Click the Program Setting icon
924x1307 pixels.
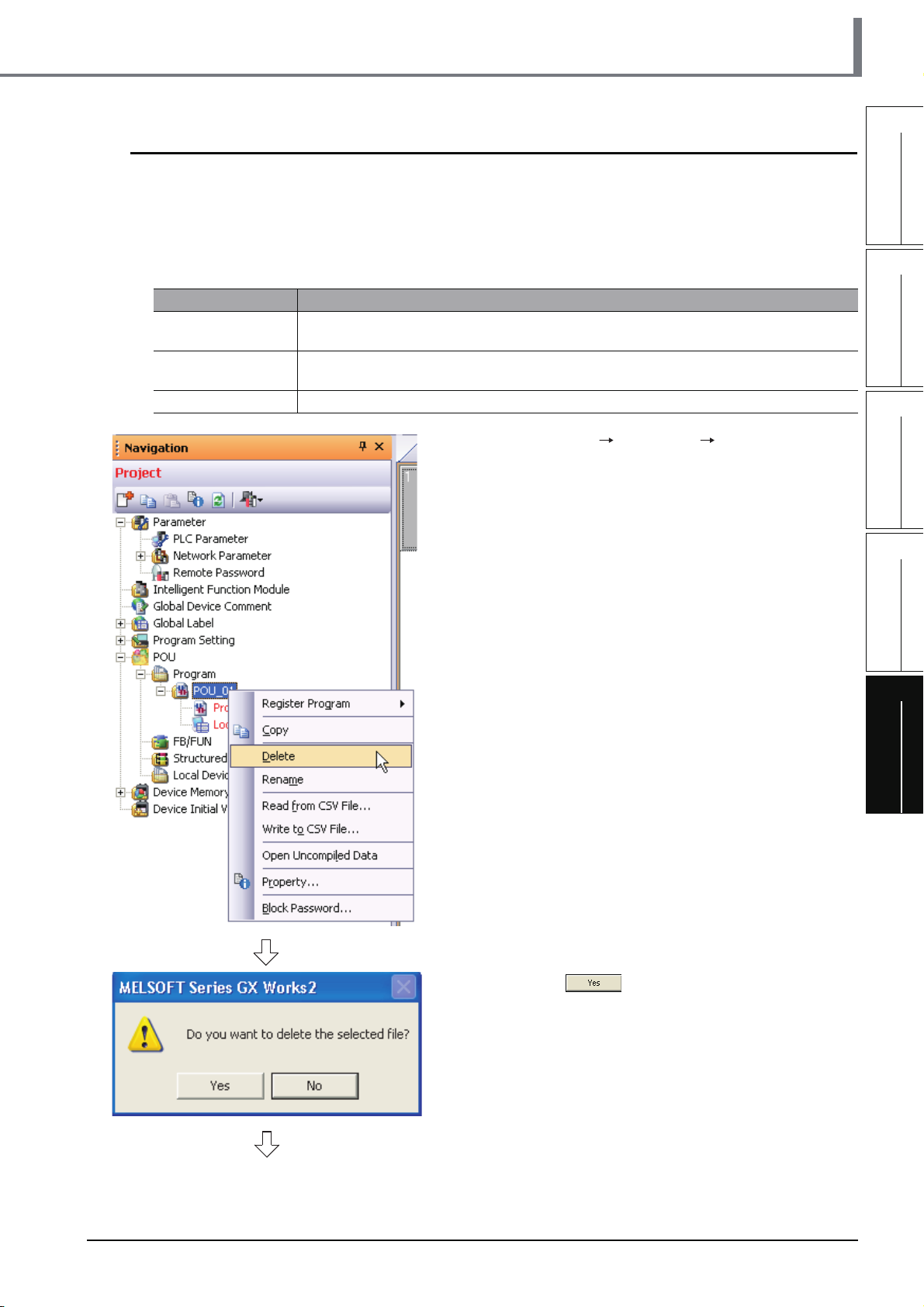[140, 641]
